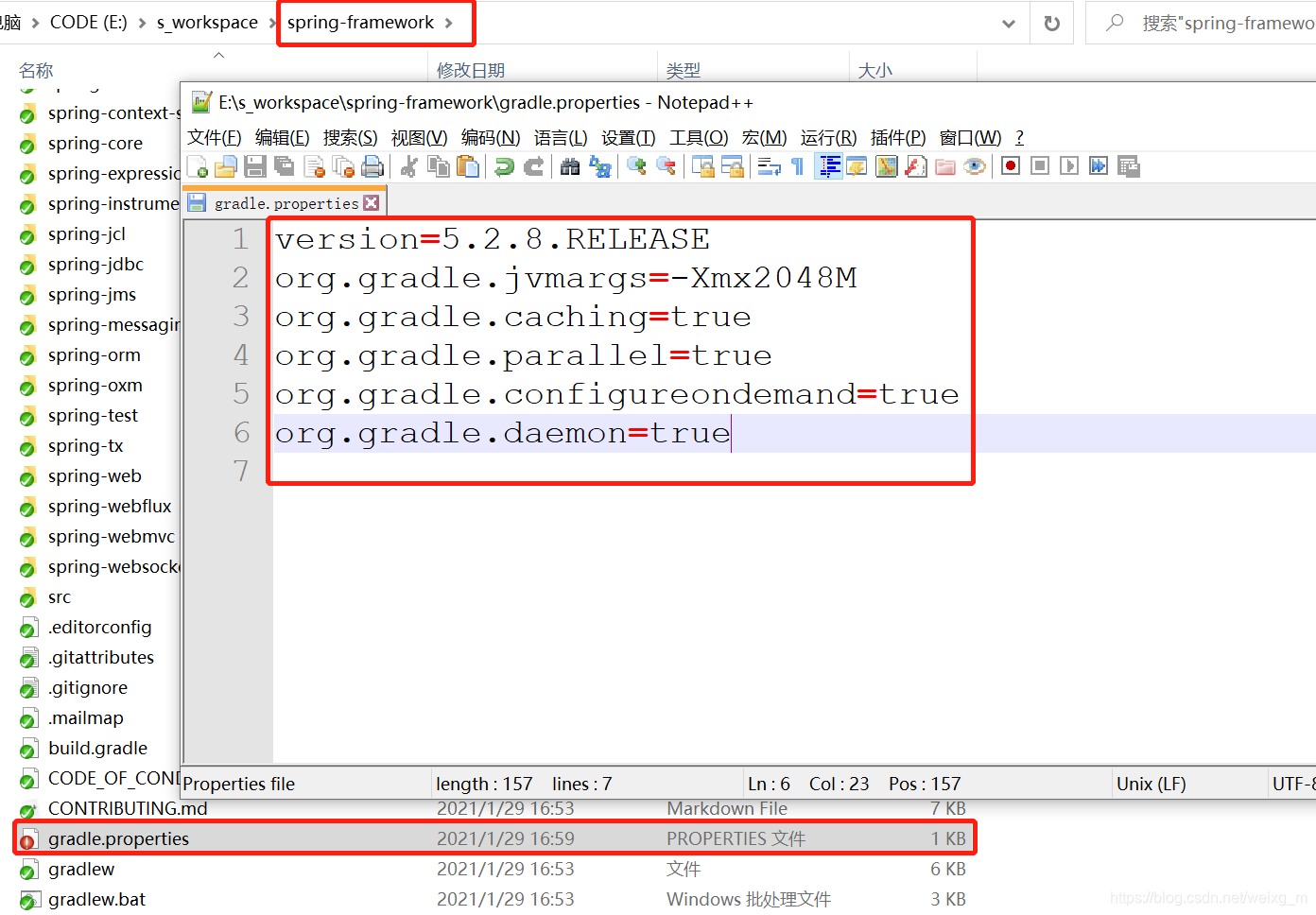1316x915 pixels.
Task: Click the Open file icon in Notepad++
Action: pos(225,166)
